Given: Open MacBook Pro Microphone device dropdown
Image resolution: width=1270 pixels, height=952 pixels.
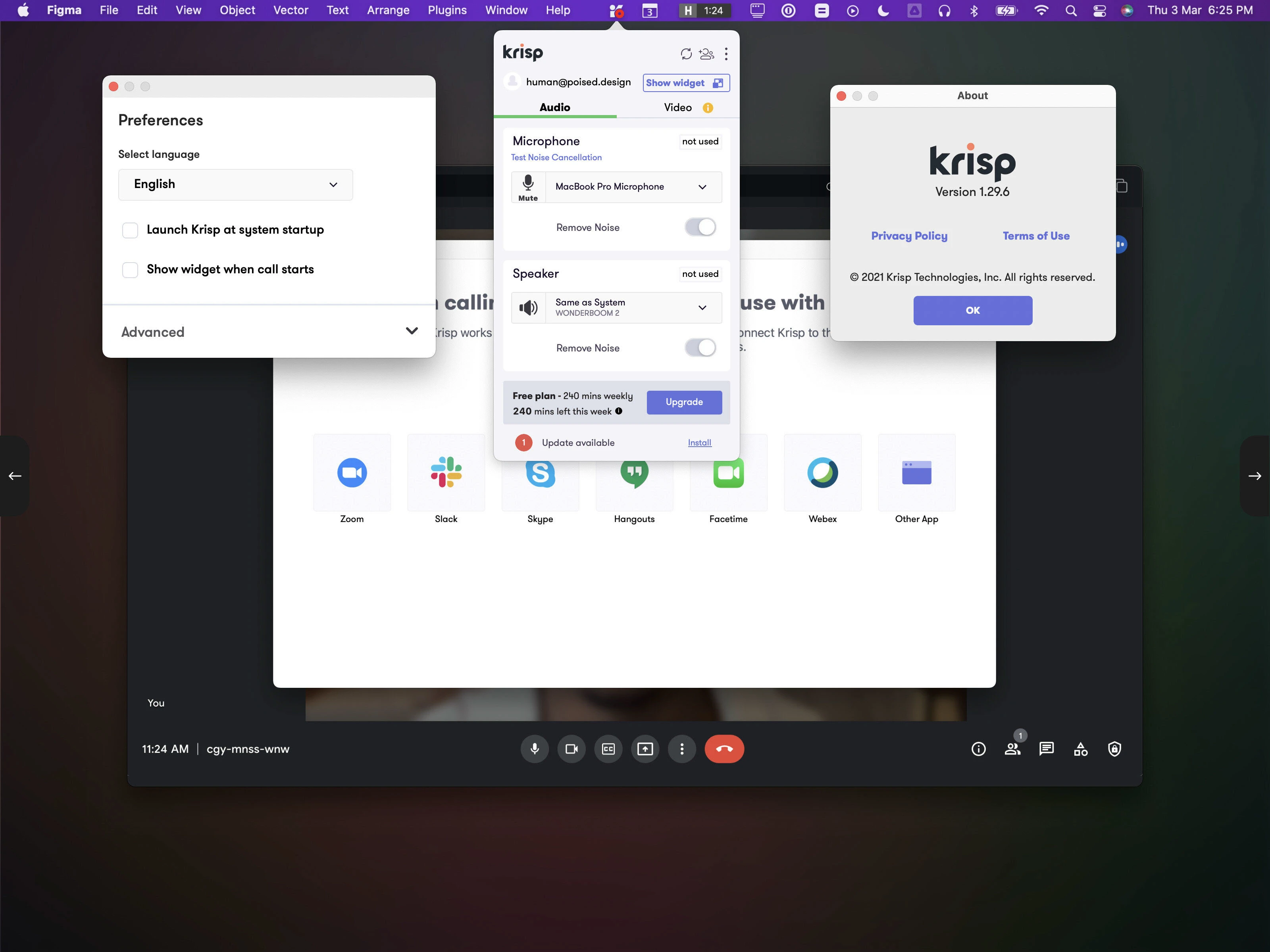Looking at the screenshot, I should point(634,187).
